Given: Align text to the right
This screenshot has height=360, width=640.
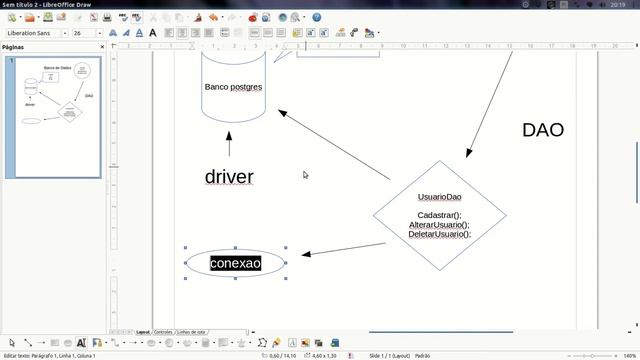Looking at the screenshot, I should tap(196, 33).
